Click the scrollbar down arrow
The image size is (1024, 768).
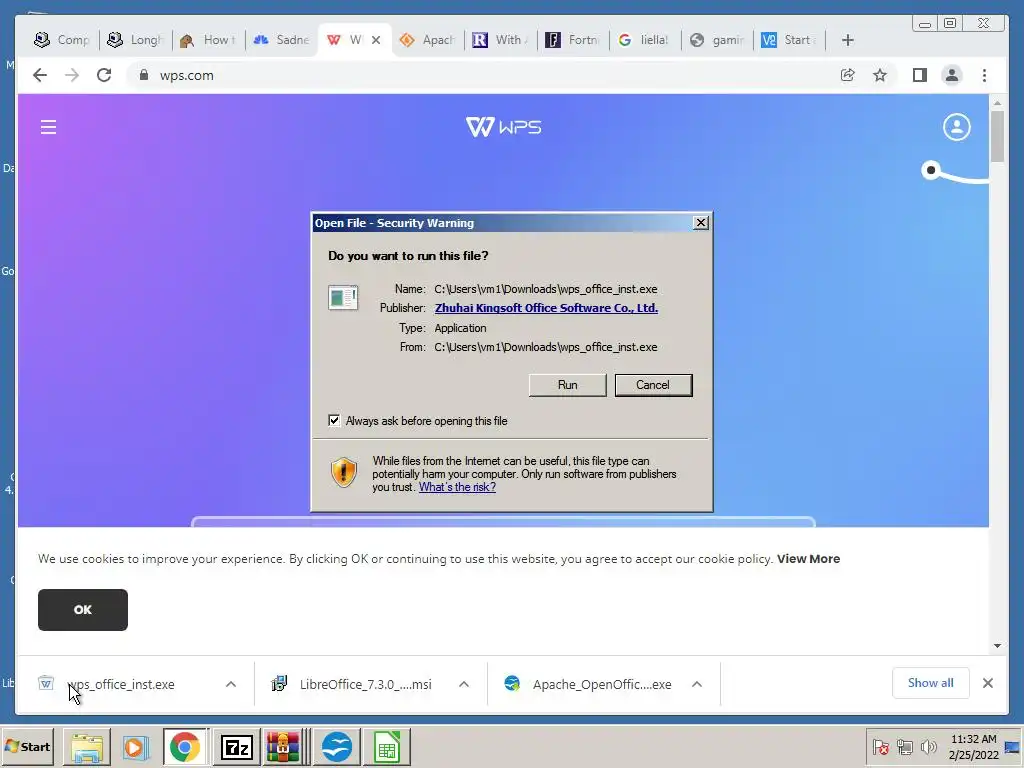point(997,646)
